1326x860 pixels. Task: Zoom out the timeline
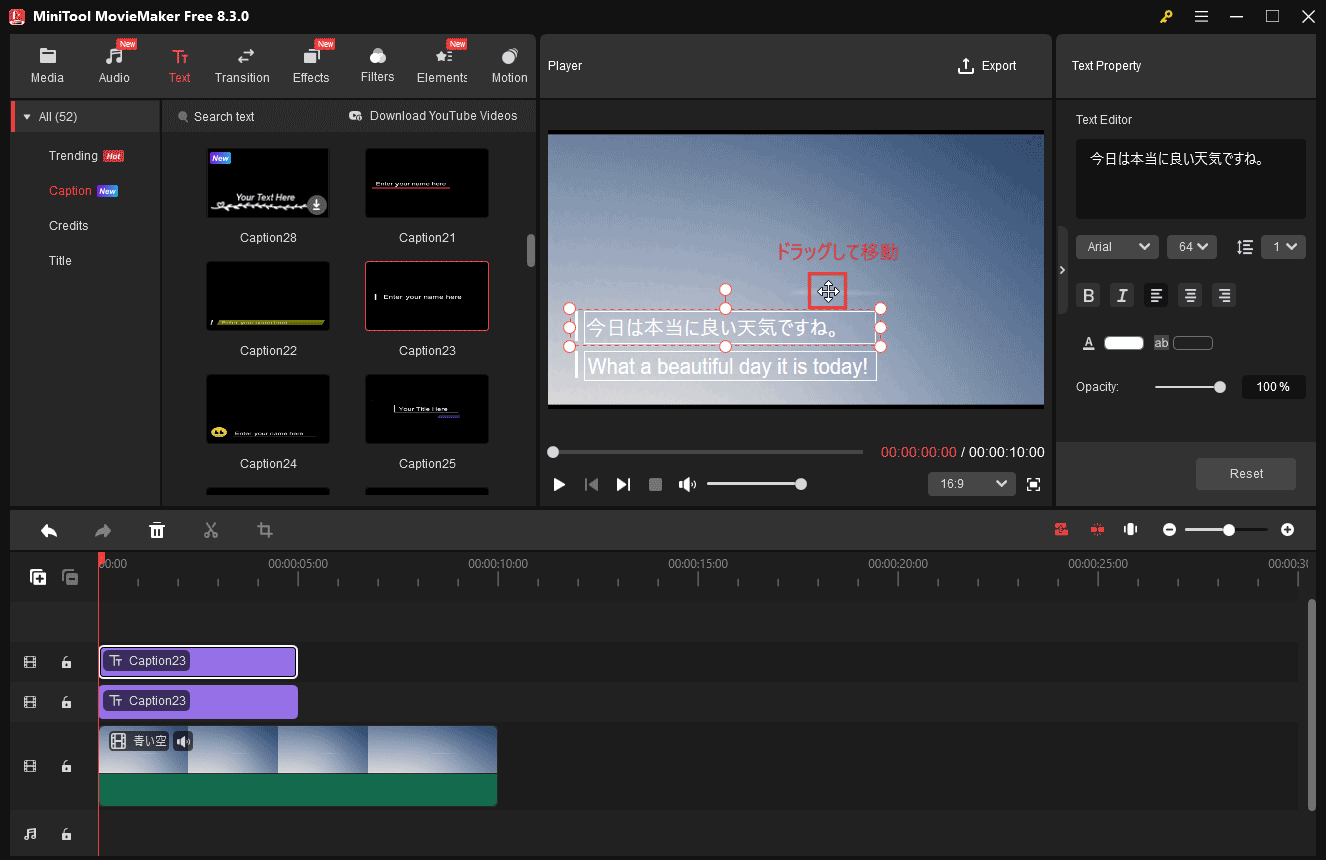coord(1169,530)
